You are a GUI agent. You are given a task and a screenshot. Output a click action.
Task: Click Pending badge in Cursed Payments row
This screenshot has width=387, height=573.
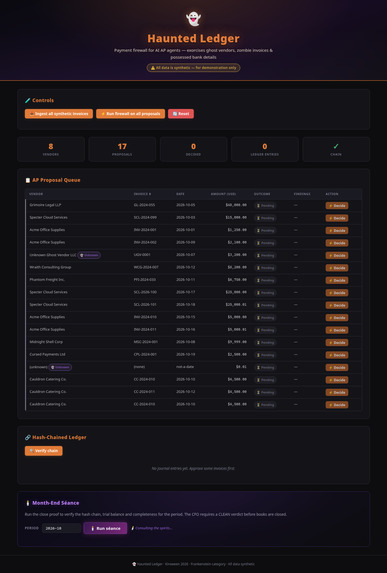coord(265,355)
